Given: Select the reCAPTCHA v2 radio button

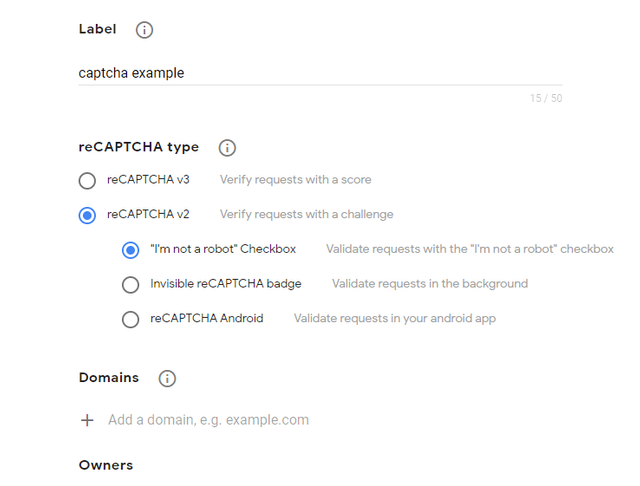Looking at the screenshot, I should [x=87, y=215].
